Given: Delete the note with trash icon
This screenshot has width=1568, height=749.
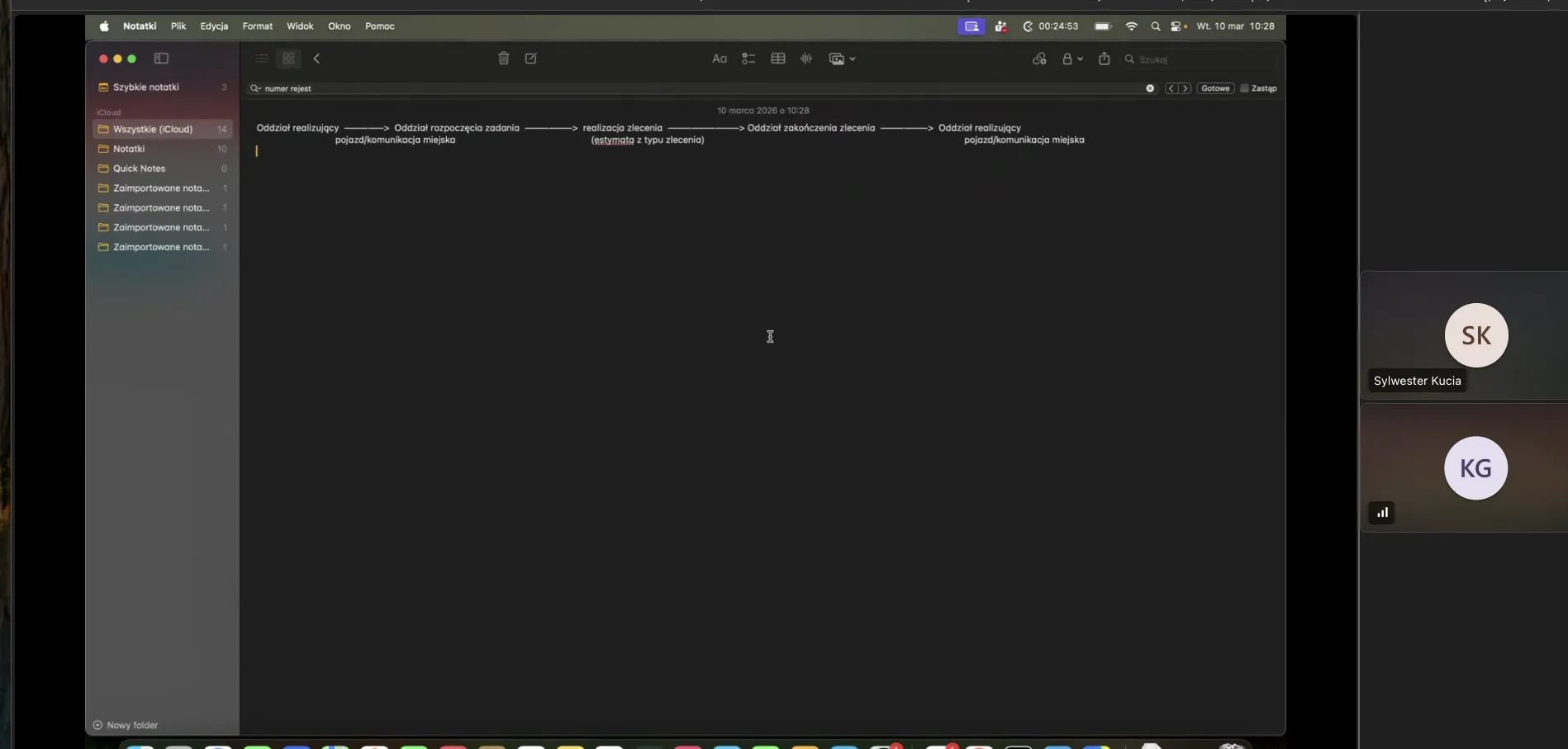Looking at the screenshot, I should 503,59.
